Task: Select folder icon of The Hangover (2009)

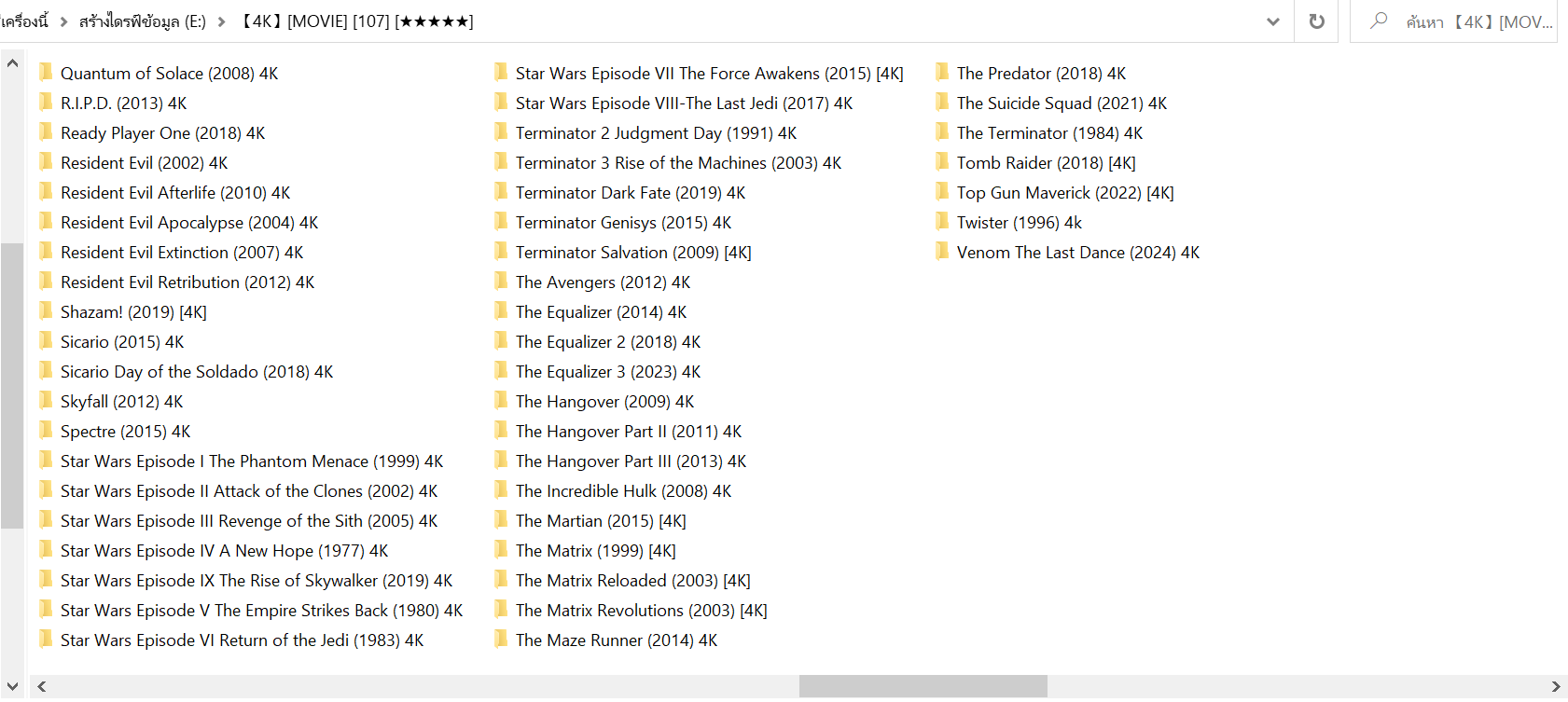Action: click(x=501, y=401)
